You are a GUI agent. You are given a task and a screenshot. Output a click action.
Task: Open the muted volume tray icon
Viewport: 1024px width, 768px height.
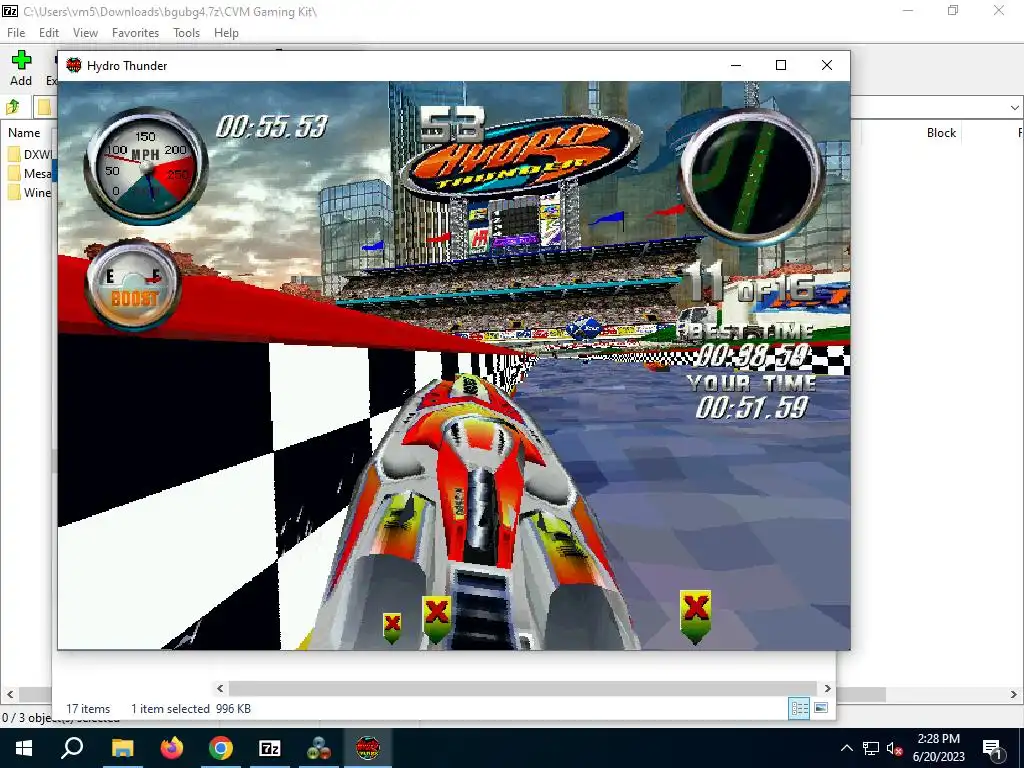tap(894, 748)
